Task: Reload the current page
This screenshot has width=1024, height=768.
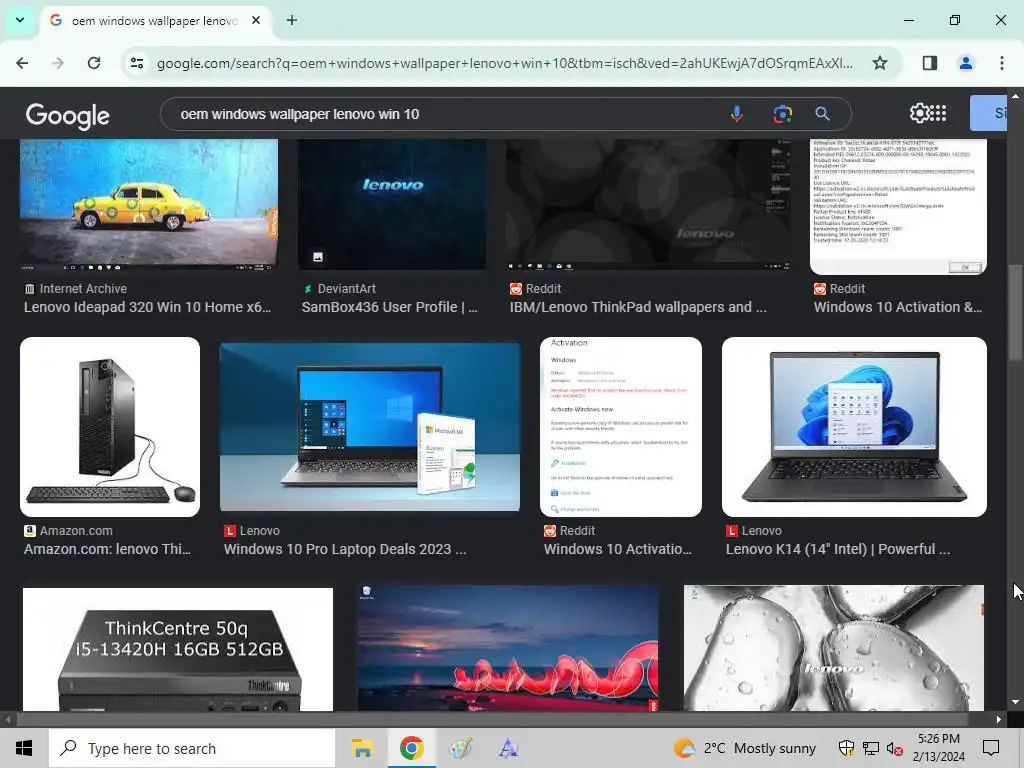Action: [x=94, y=63]
